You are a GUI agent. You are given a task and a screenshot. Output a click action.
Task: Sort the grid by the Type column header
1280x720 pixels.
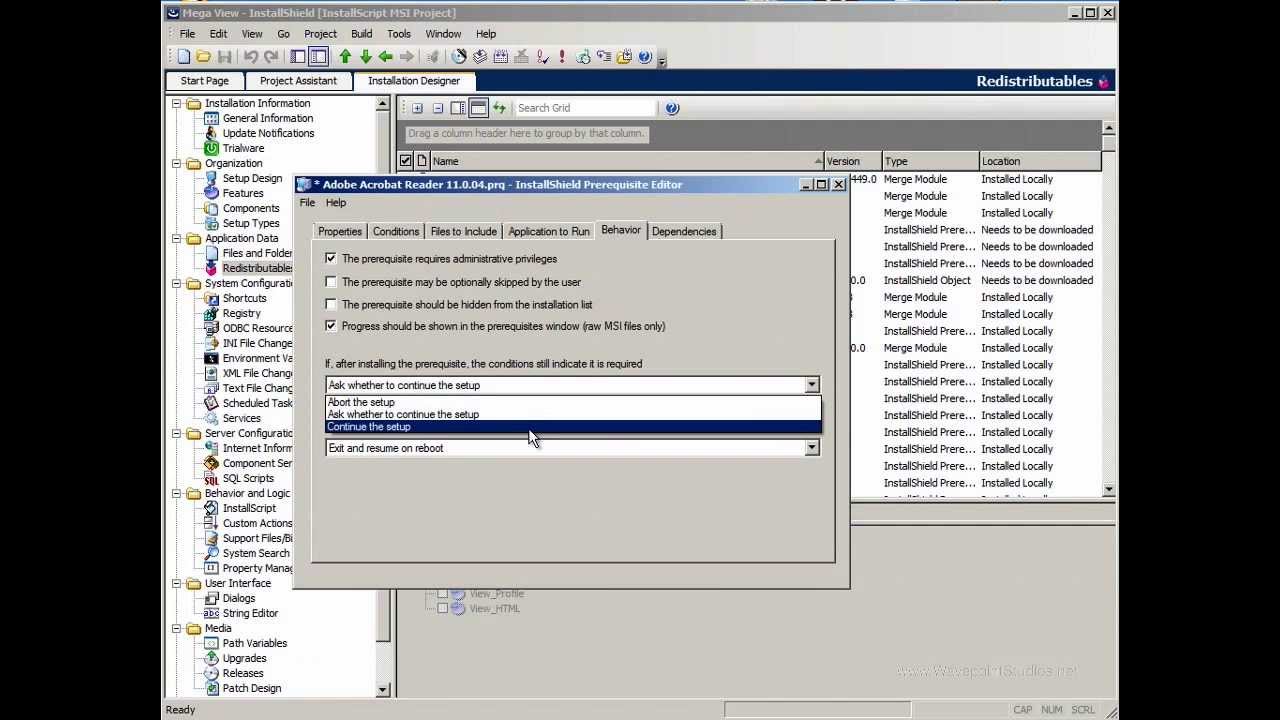point(929,161)
